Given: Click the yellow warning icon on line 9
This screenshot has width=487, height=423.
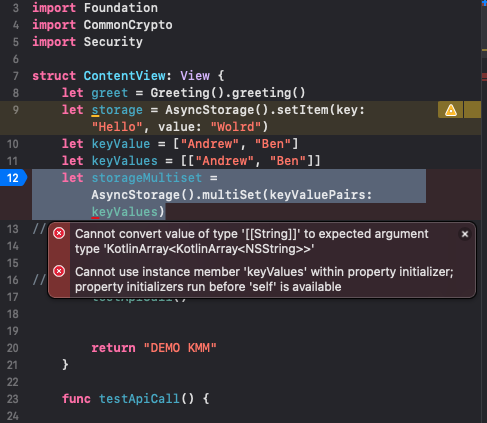Looking at the screenshot, I should 451,110.
